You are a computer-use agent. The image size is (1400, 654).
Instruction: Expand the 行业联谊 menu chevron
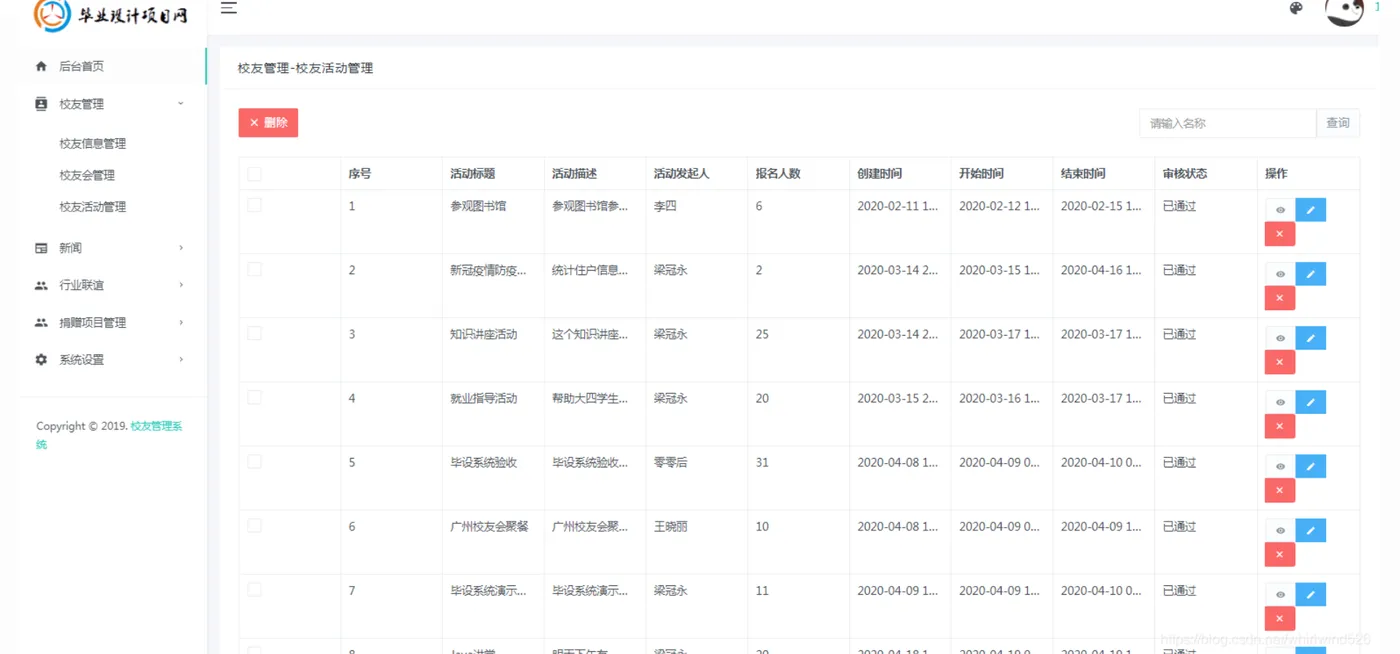tap(181, 285)
